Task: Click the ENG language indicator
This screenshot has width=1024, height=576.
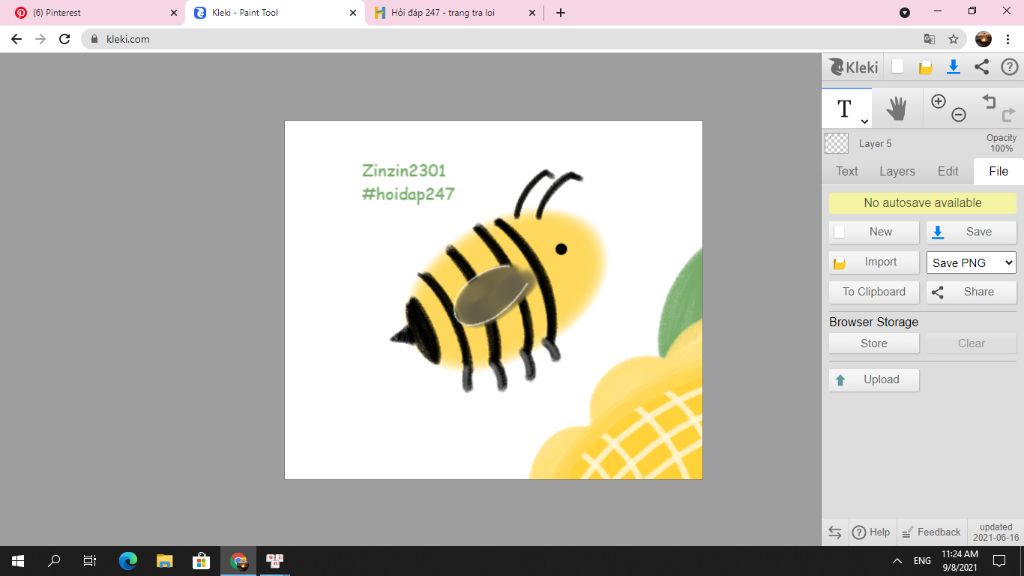Action: (x=922, y=561)
